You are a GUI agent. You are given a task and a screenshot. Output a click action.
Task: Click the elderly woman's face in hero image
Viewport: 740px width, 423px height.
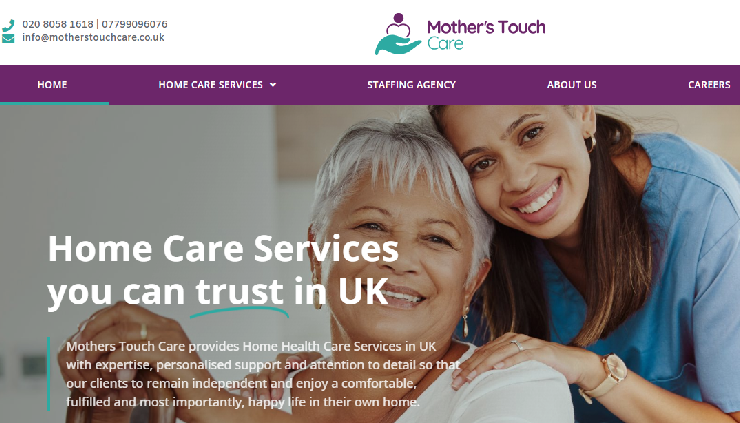(x=401, y=255)
